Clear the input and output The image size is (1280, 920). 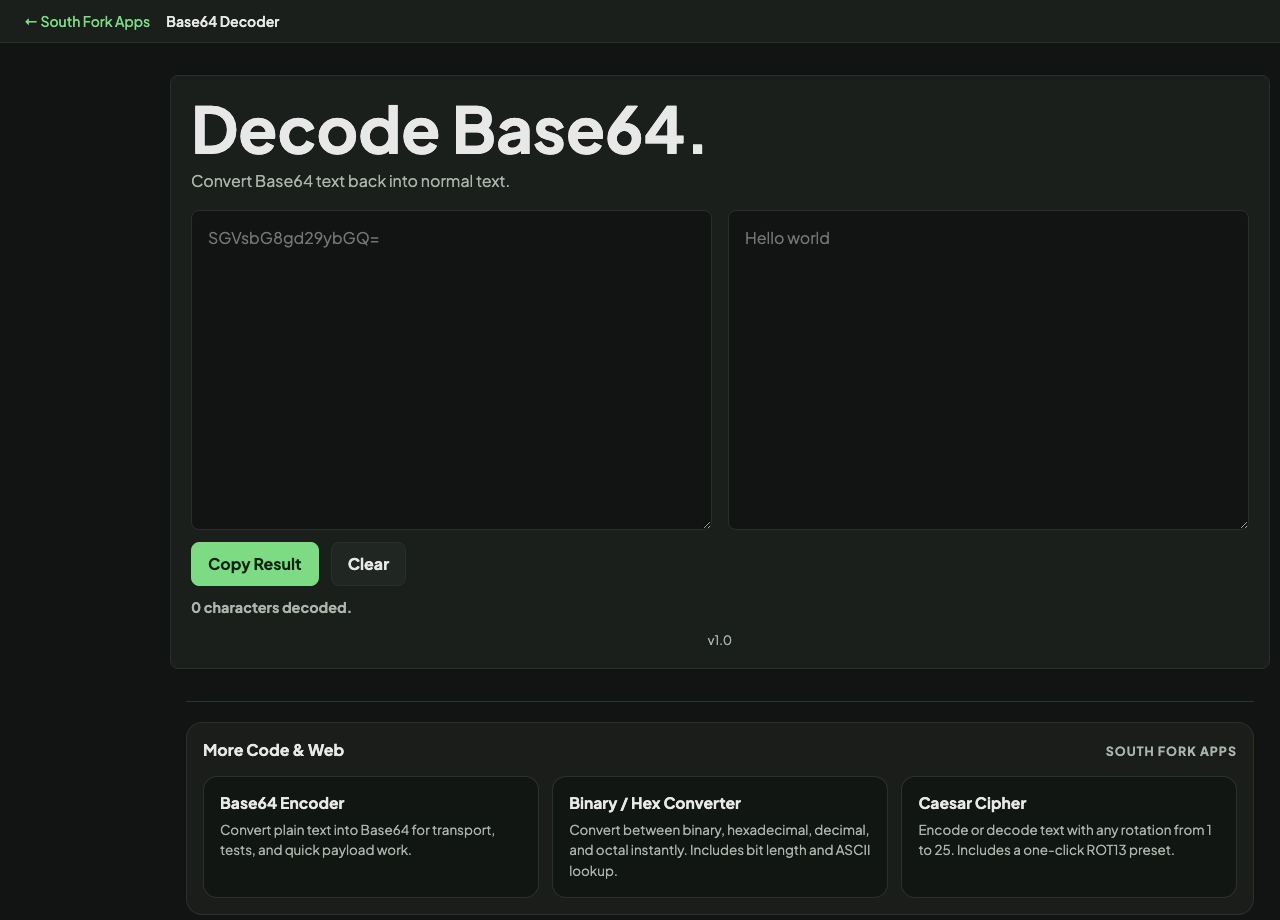coord(368,564)
